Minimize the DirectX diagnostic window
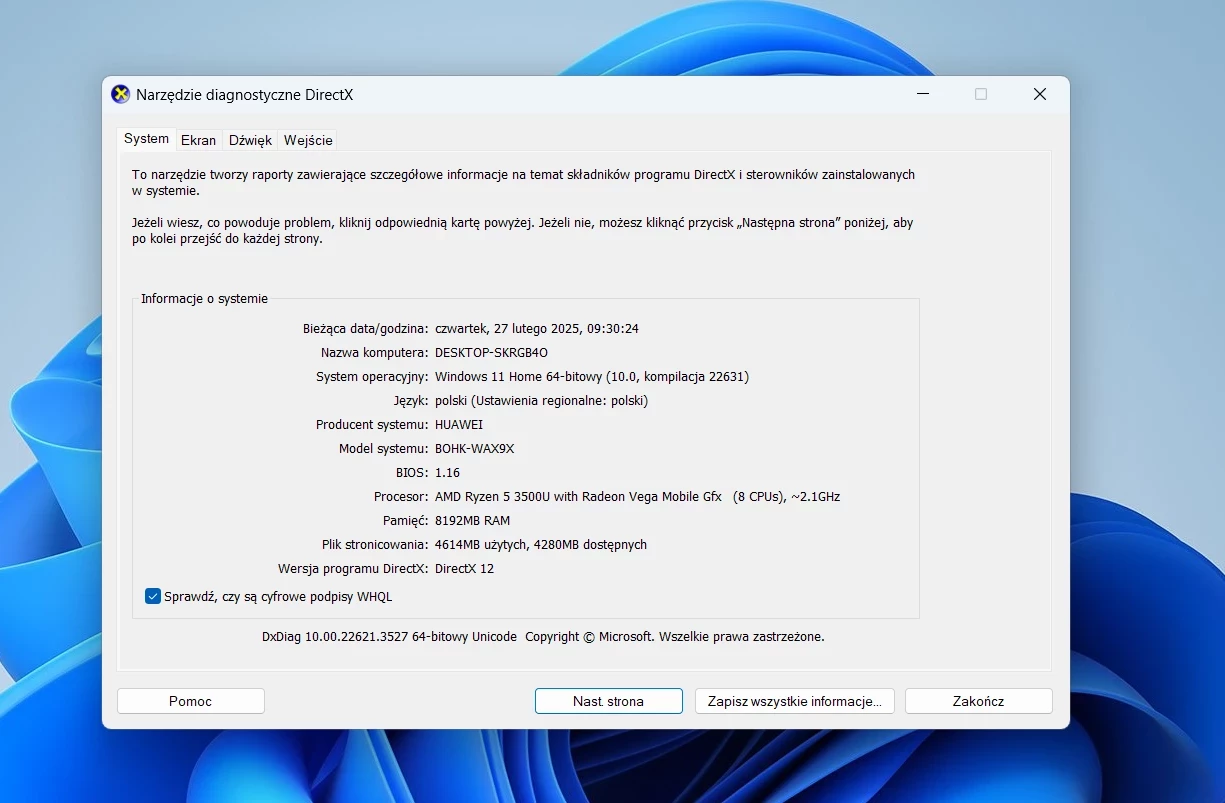Image resolution: width=1225 pixels, height=803 pixels. coord(922,94)
